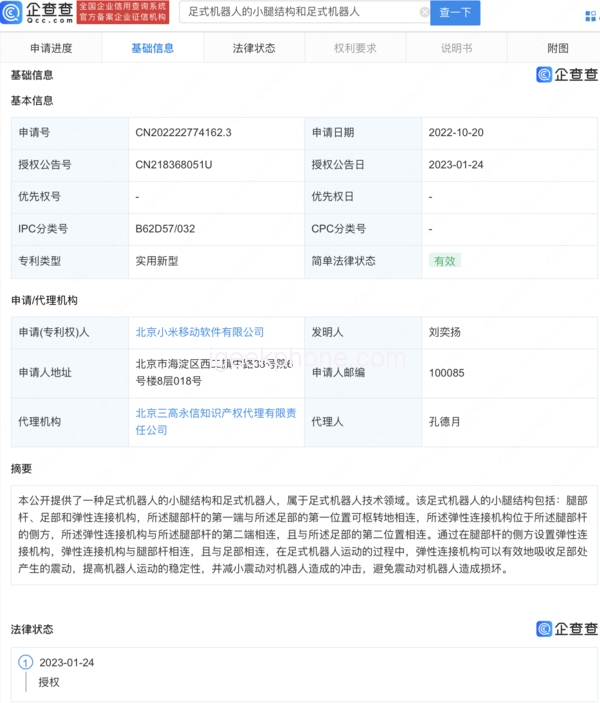Image resolution: width=600 pixels, height=703 pixels.
Task: Click the Qichacha logo in the header
Action: pyautogui.click(x=37, y=12)
